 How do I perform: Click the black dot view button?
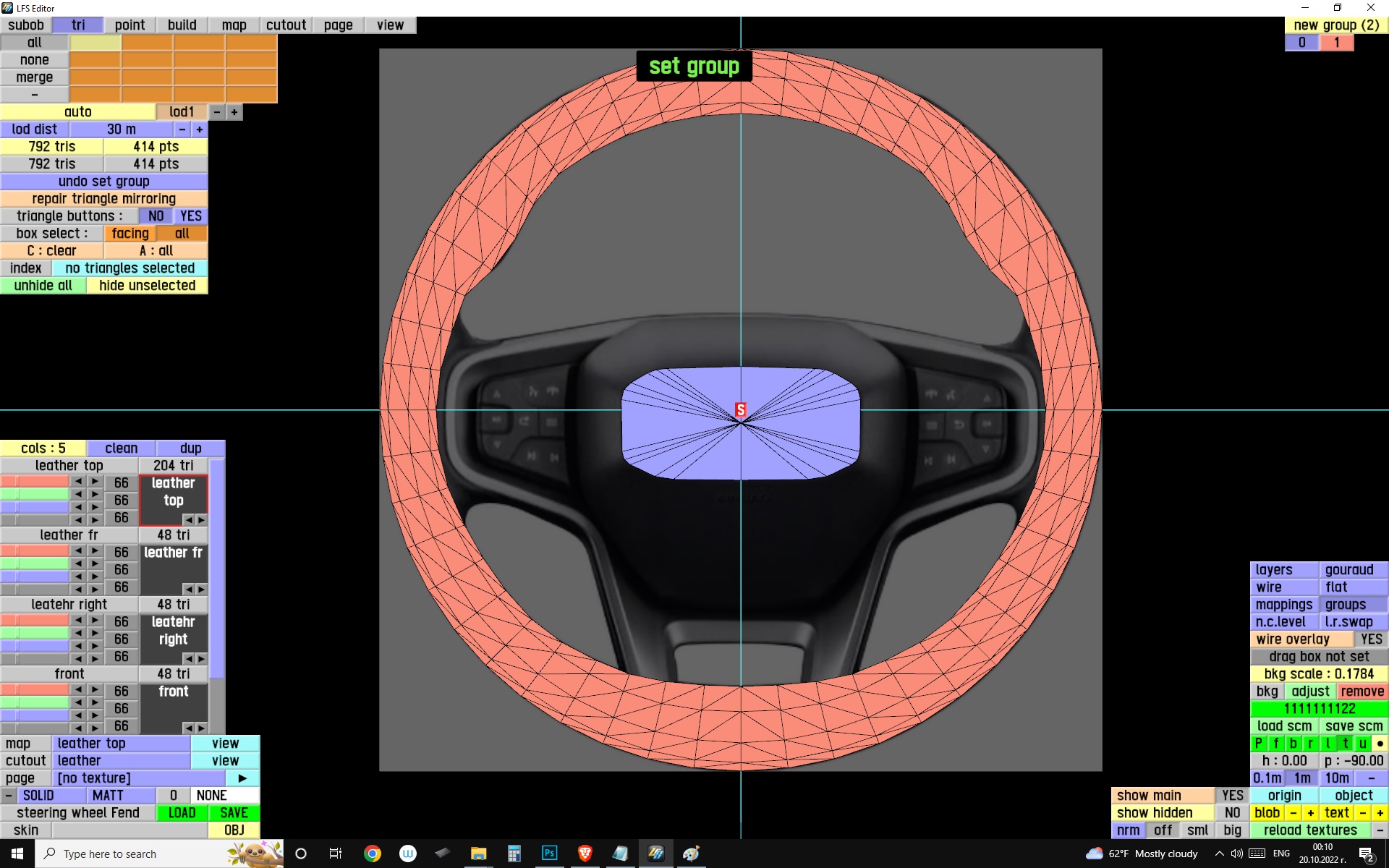tap(1380, 744)
